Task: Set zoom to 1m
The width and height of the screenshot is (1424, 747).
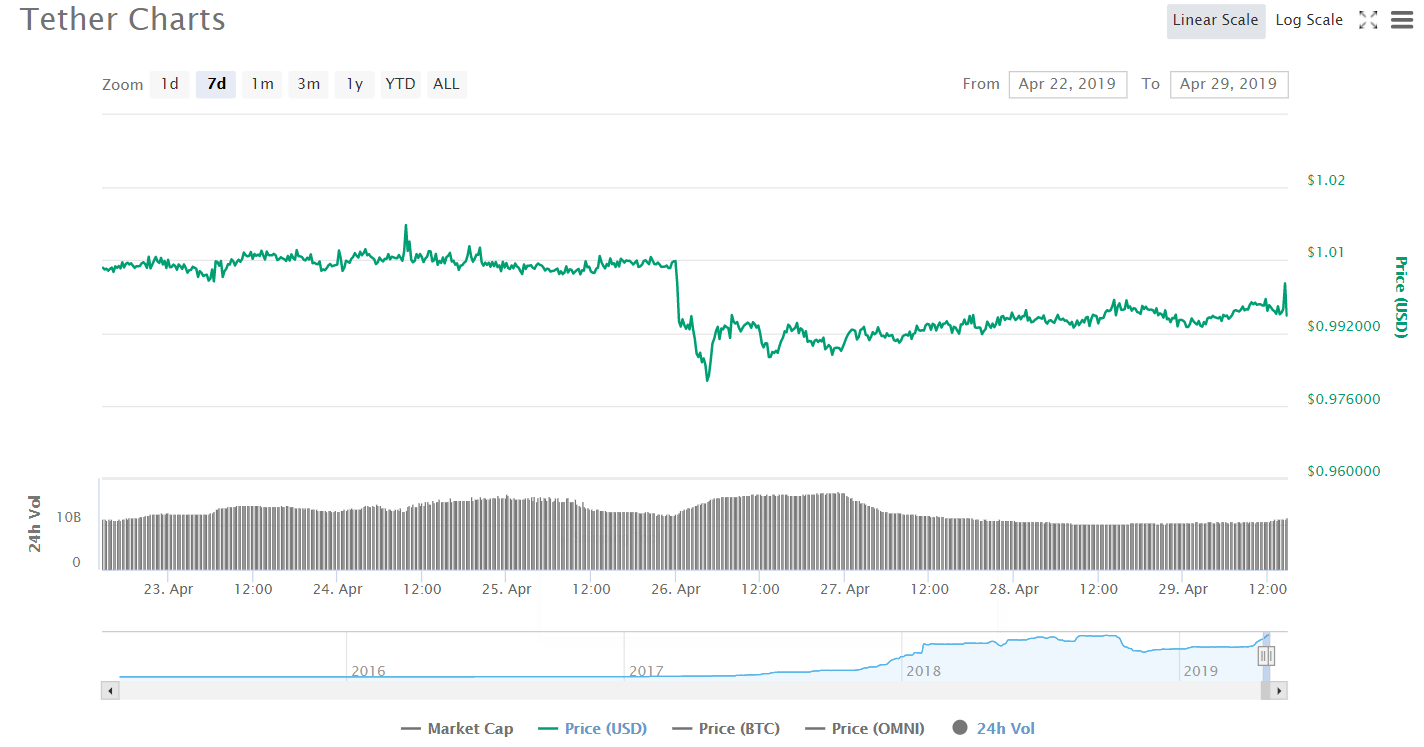Action: pos(262,84)
